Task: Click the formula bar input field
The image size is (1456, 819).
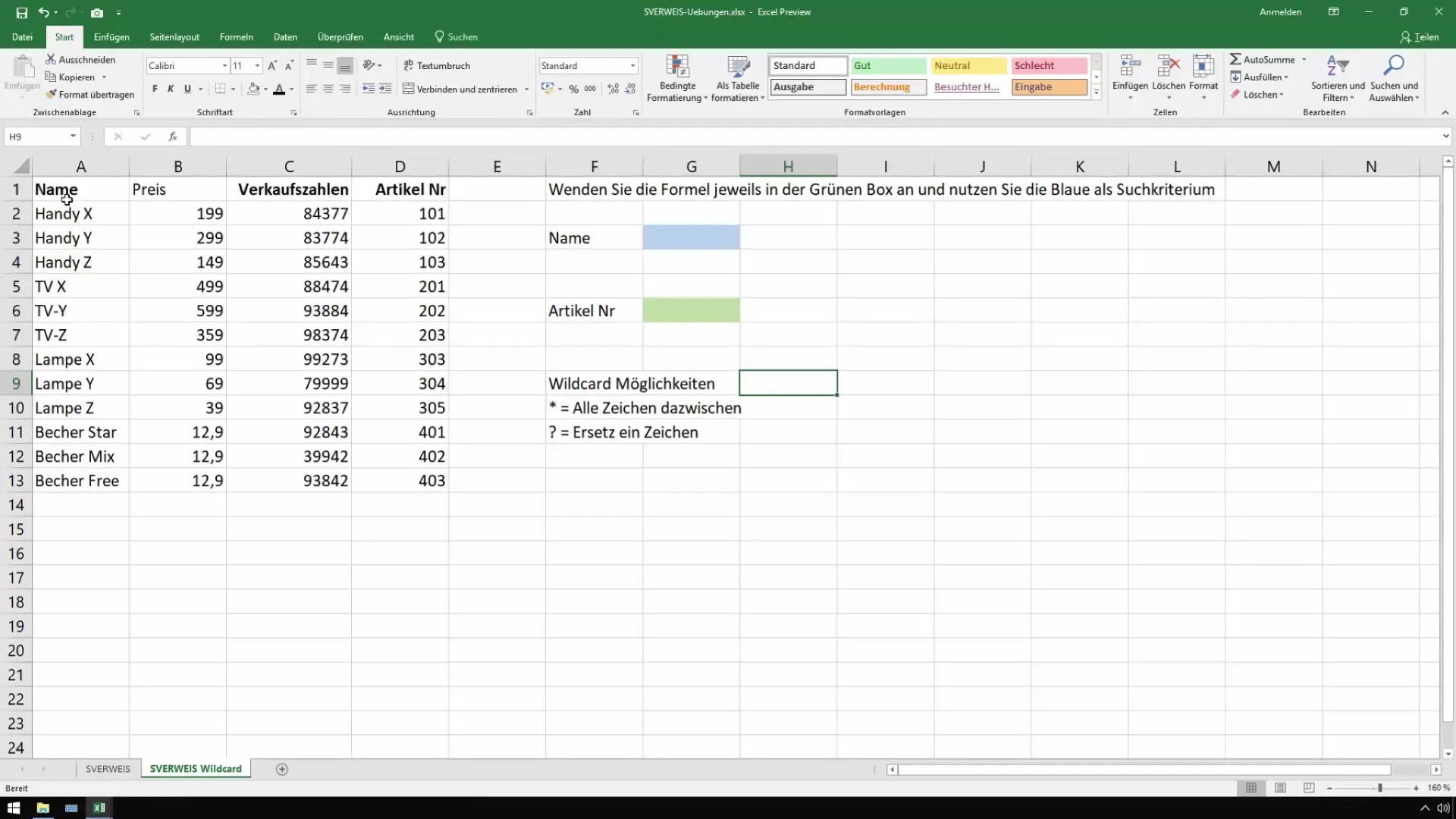Action: (814, 136)
